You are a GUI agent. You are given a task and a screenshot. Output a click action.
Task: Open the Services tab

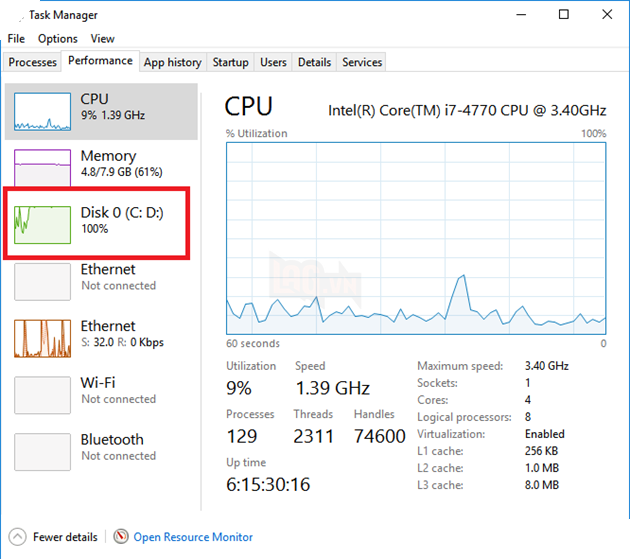click(x=362, y=62)
